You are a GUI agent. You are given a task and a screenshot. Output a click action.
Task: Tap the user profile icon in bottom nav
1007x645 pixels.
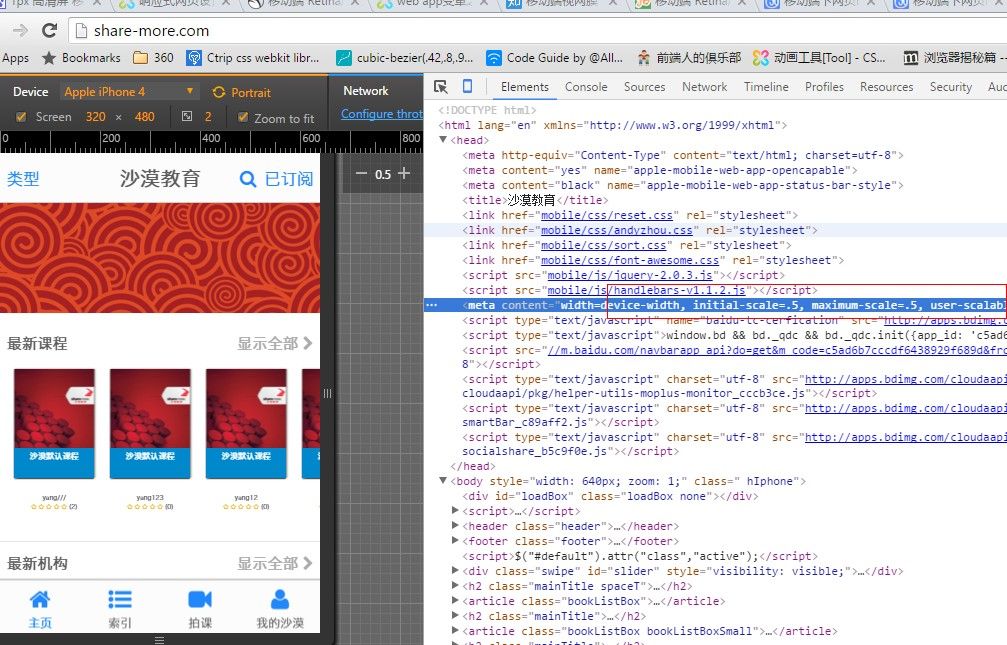(280, 599)
